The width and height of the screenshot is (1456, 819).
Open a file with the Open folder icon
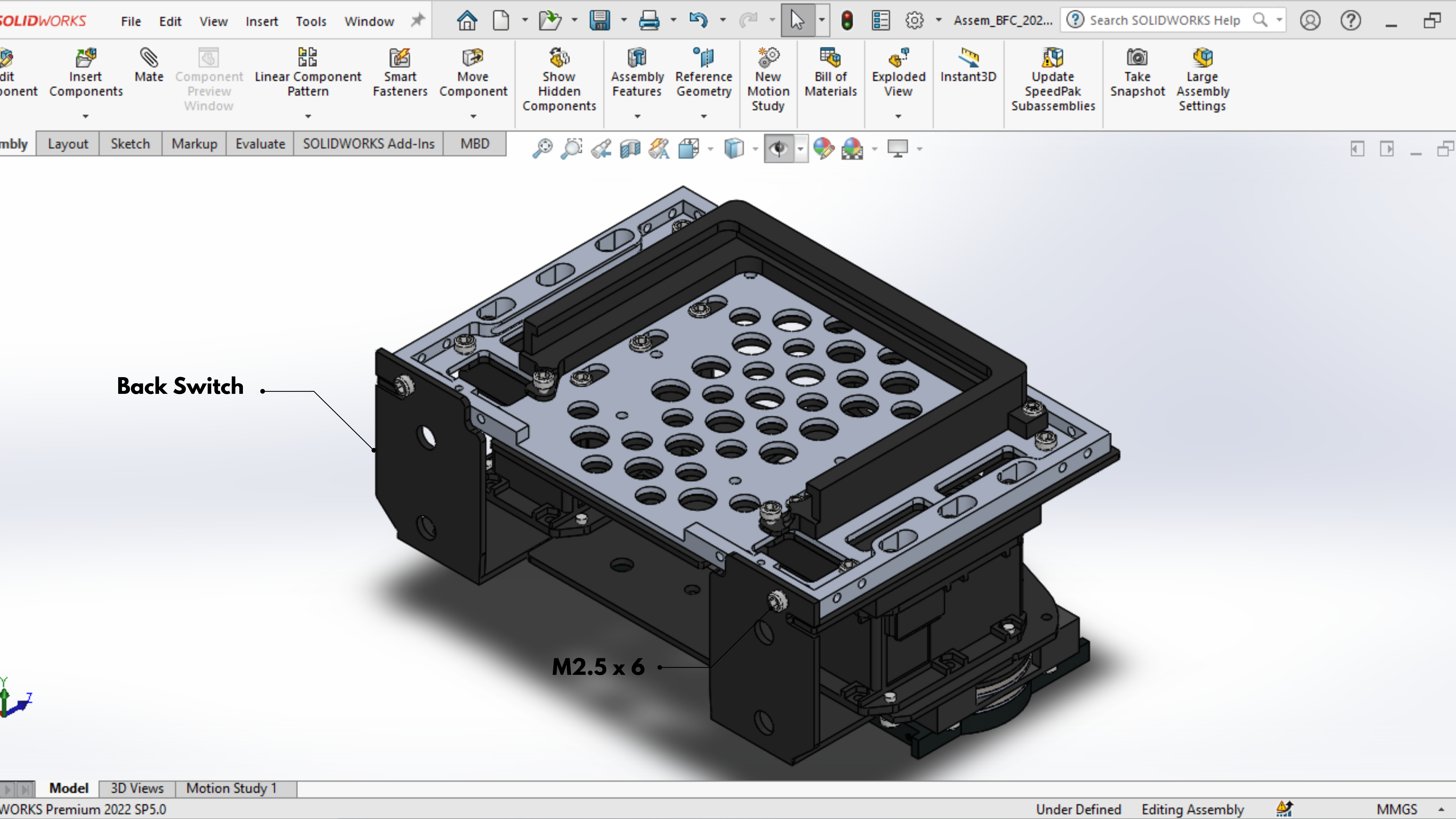coord(549,20)
